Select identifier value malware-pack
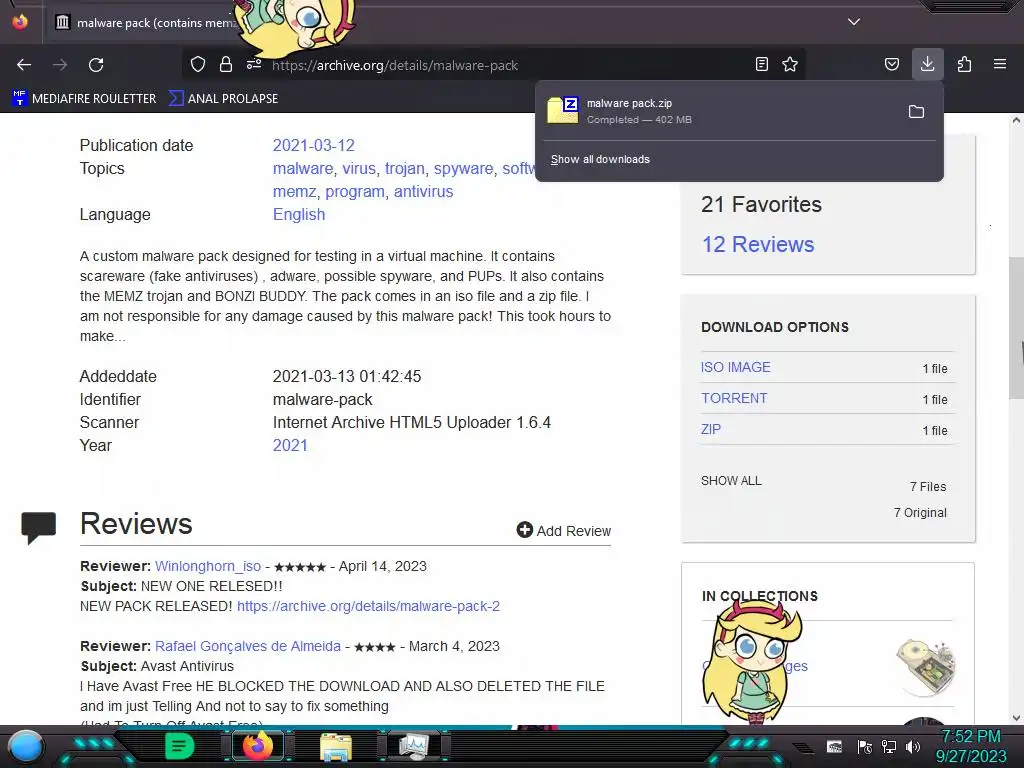The height and width of the screenshot is (768, 1024). pyautogui.click(x=323, y=399)
